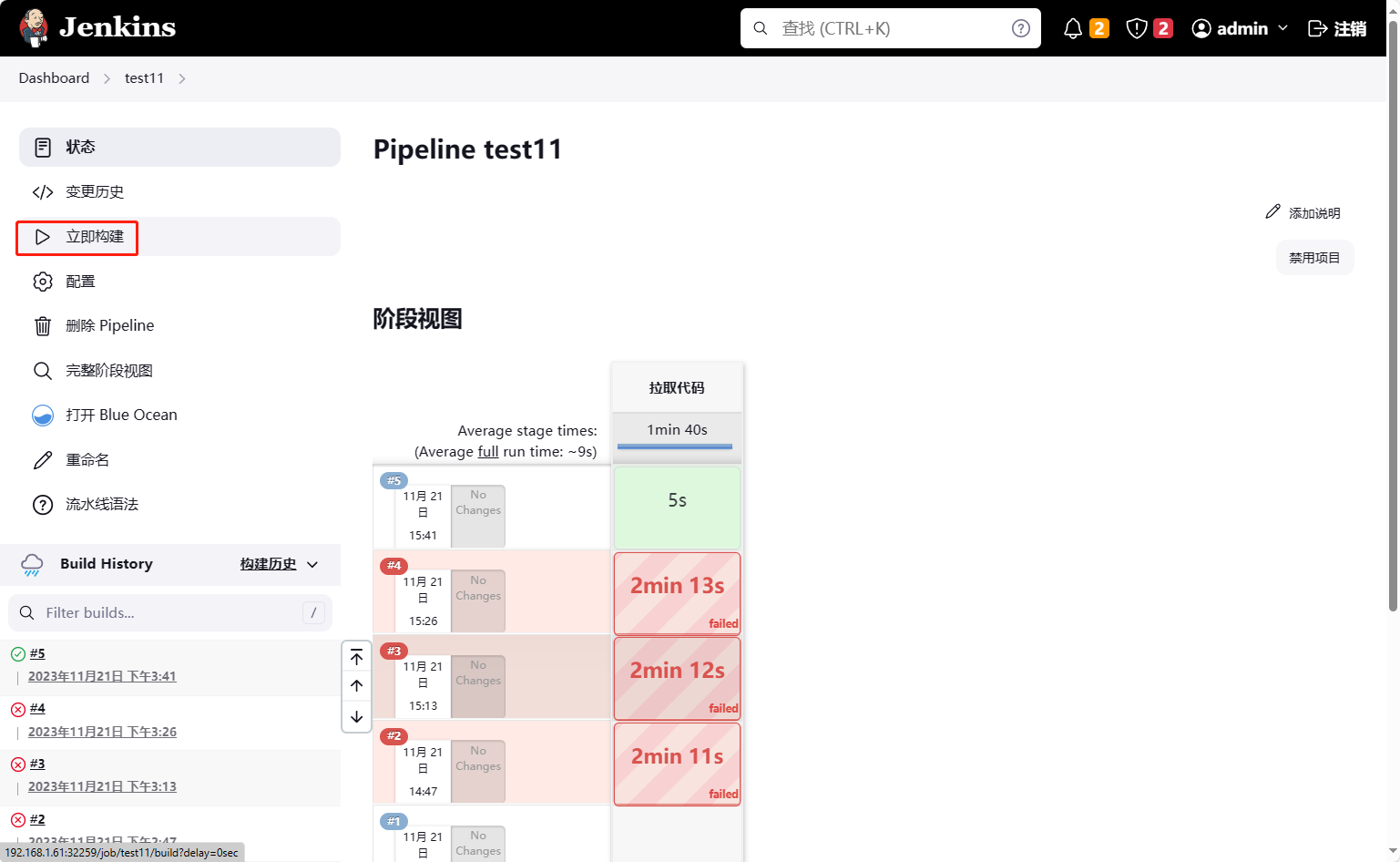The width and height of the screenshot is (1400, 862).
Task: Click the 禁用项目 button
Action: tap(1314, 258)
